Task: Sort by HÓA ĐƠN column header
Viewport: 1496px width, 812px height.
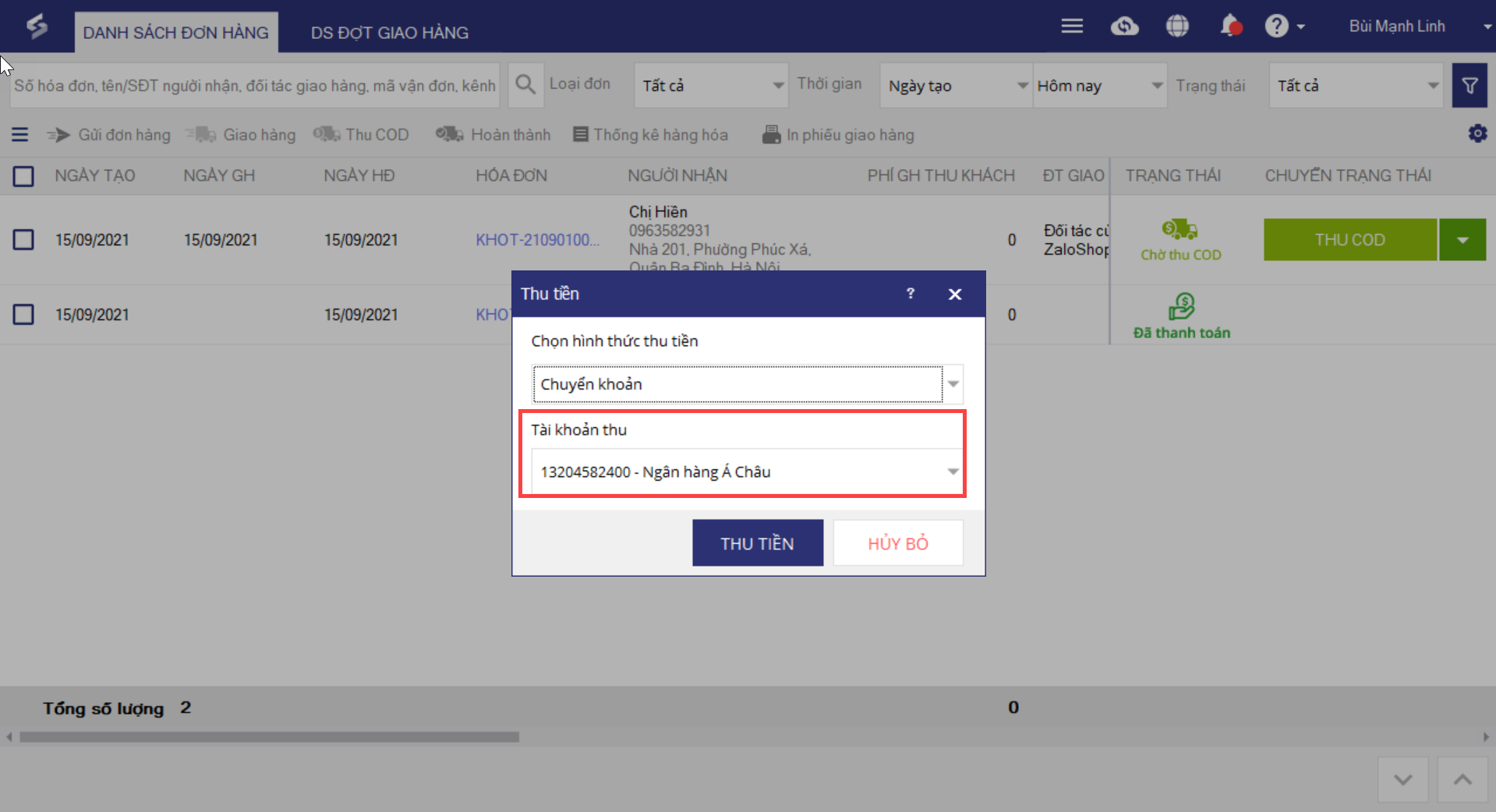Action: pyautogui.click(x=511, y=176)
